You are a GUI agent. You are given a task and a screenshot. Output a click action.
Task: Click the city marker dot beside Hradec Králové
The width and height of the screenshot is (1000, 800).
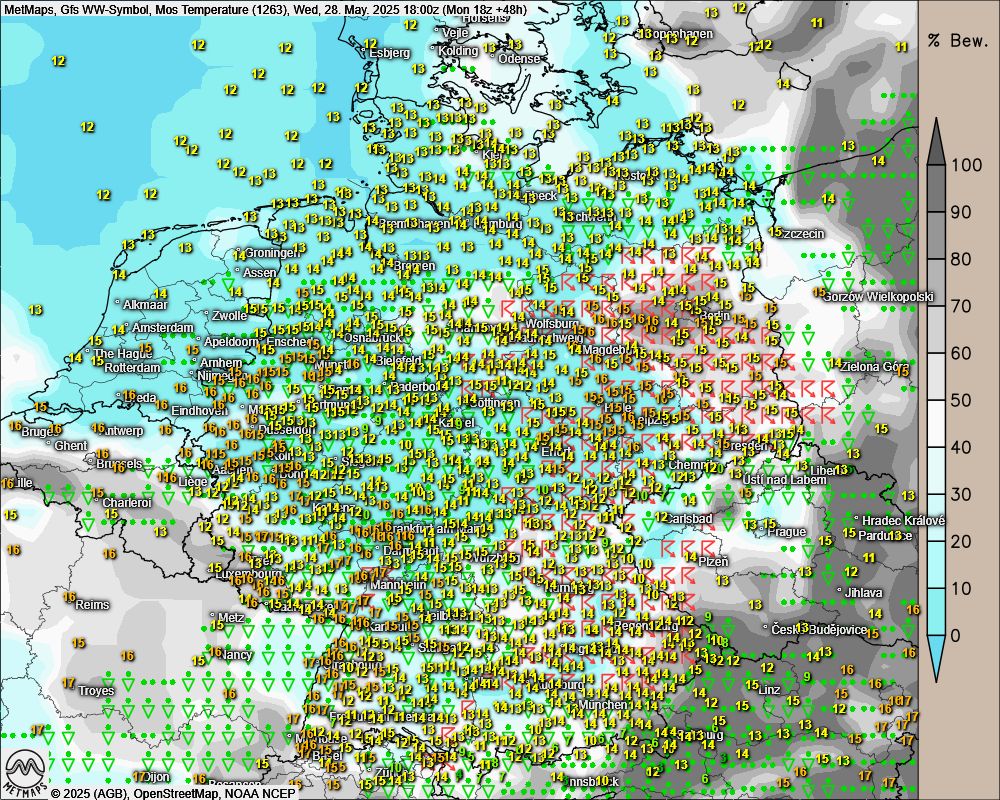[857, 518]
